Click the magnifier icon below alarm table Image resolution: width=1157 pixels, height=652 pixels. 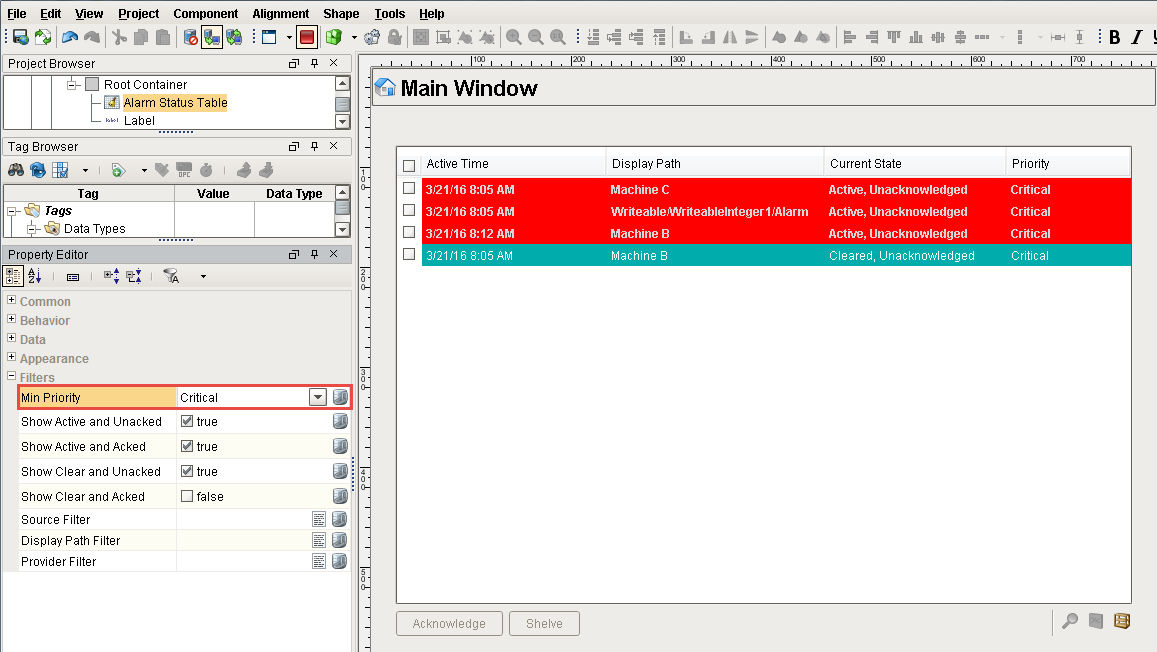click(1070, 622)
